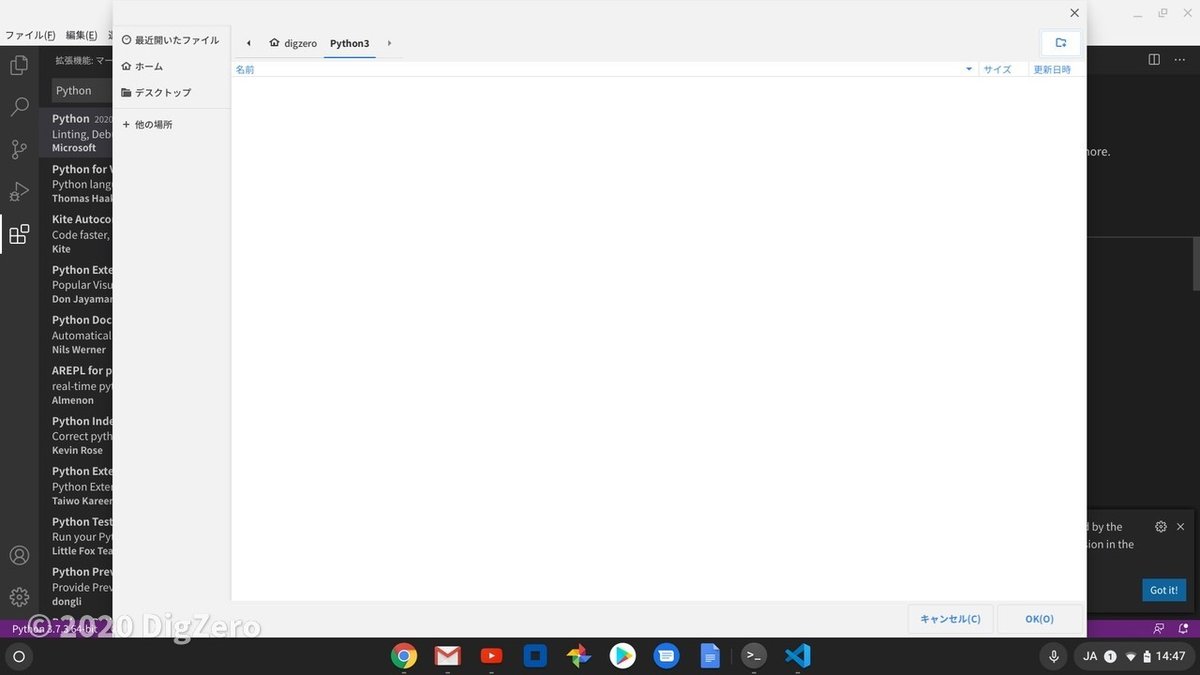Open the Run and Debug icon
Viewport: 1200px width, 675px height.
tap(19, 192)
